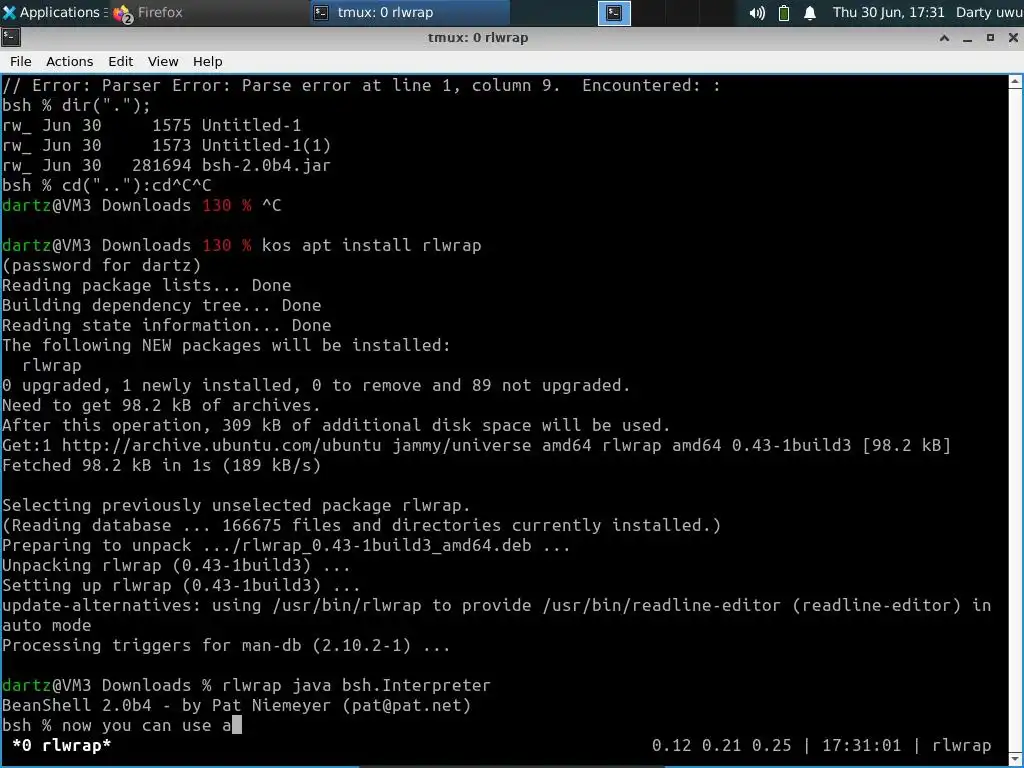The width and height of the screenshot is (1024, 768).
Task: Click the 'Unpacking rlwrap (0.43-1build3)' line
Action: tap(176, 566)
